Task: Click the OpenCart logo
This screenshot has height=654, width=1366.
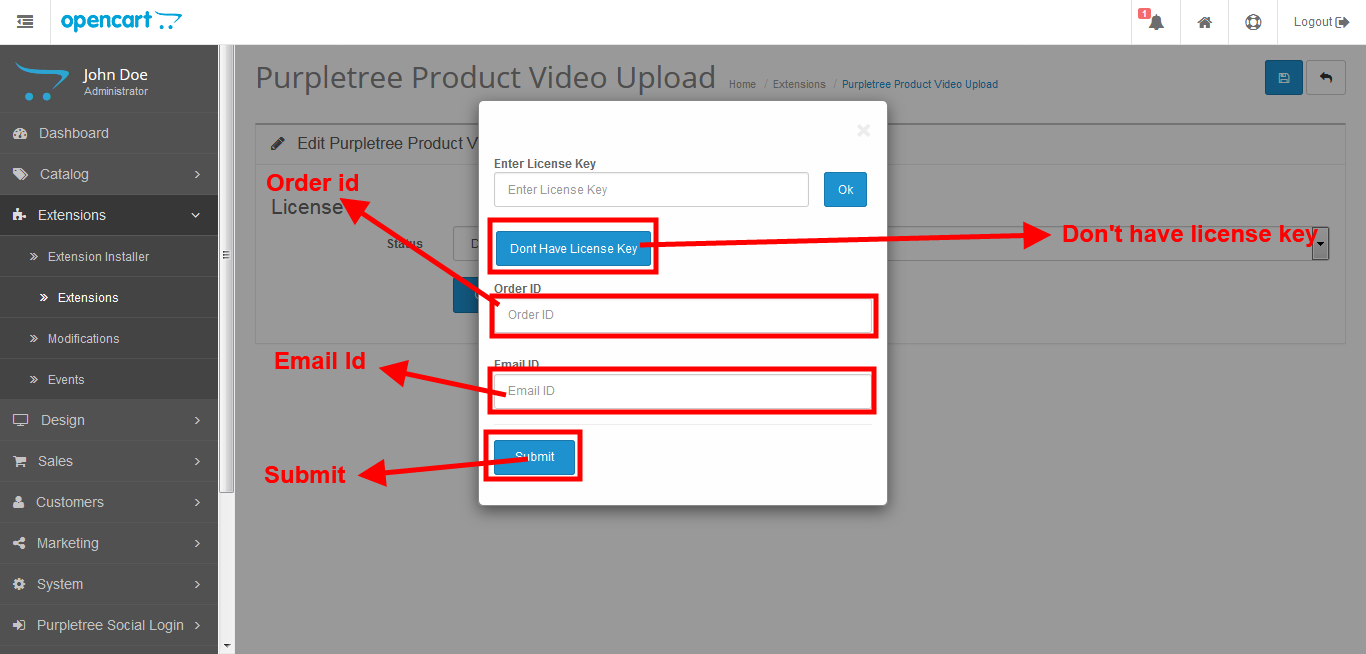Action: [122, 21]
